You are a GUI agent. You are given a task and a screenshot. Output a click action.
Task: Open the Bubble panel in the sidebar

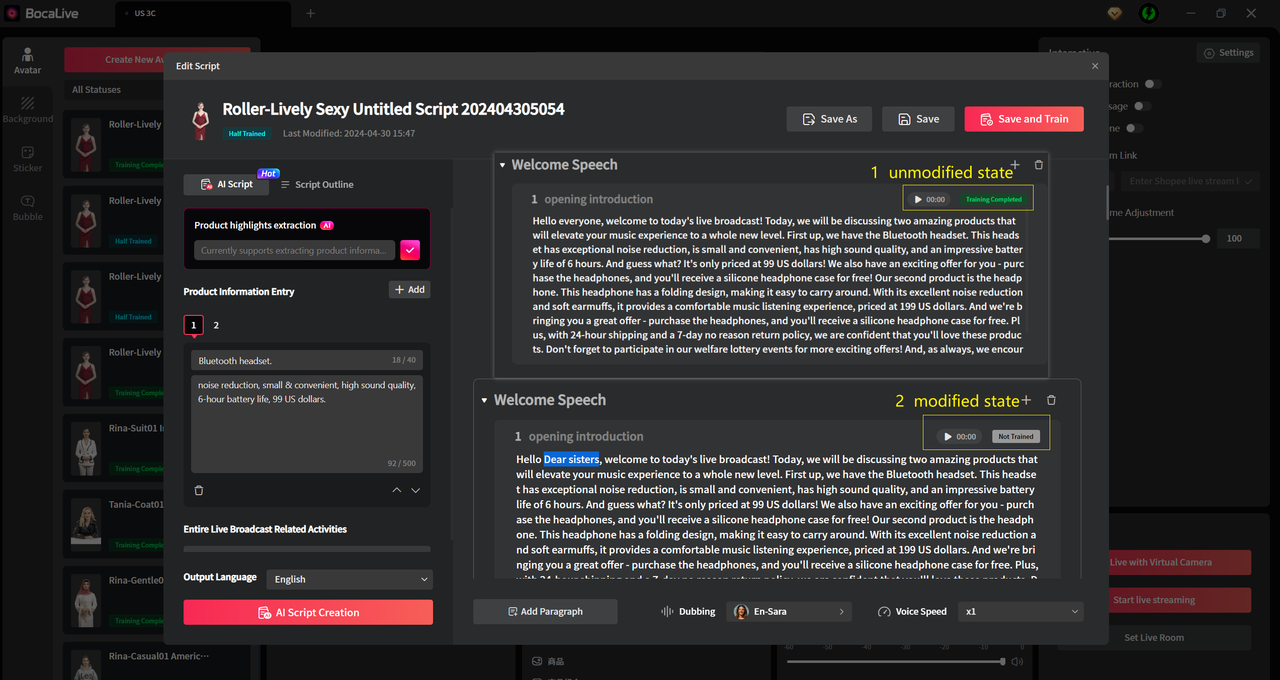[x=28, y=208]
